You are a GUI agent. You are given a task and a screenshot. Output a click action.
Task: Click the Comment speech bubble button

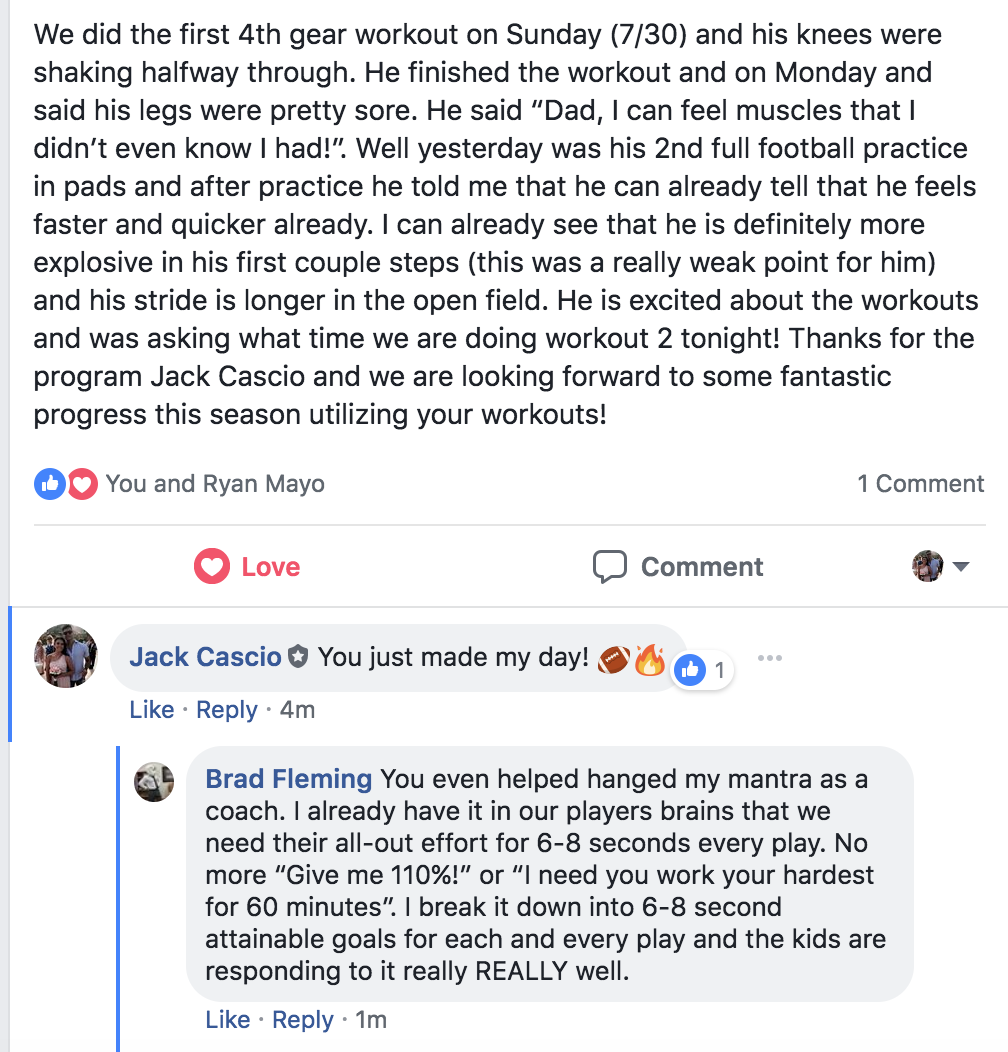[678, 567]
